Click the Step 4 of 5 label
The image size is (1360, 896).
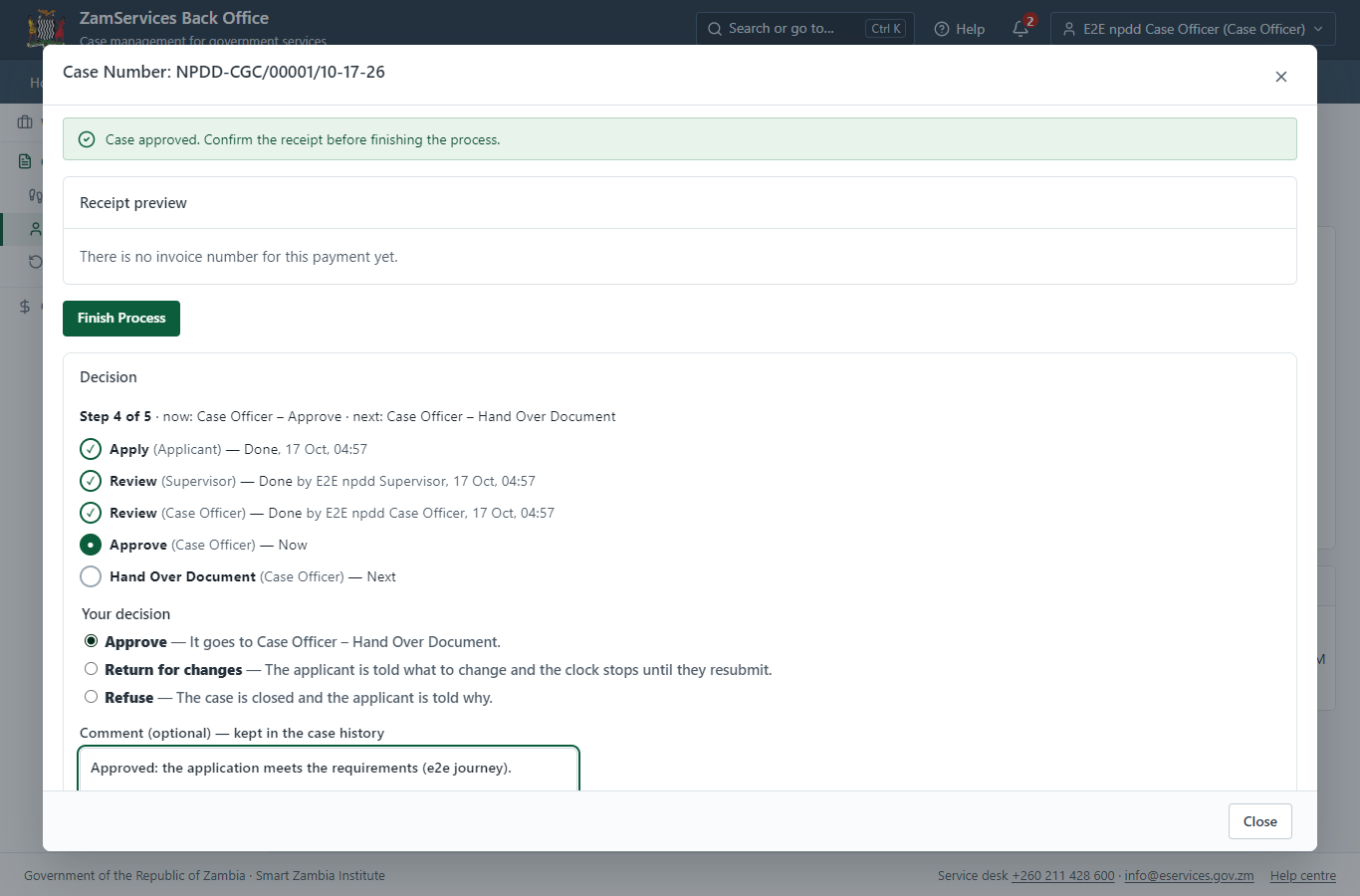point(115,416)
